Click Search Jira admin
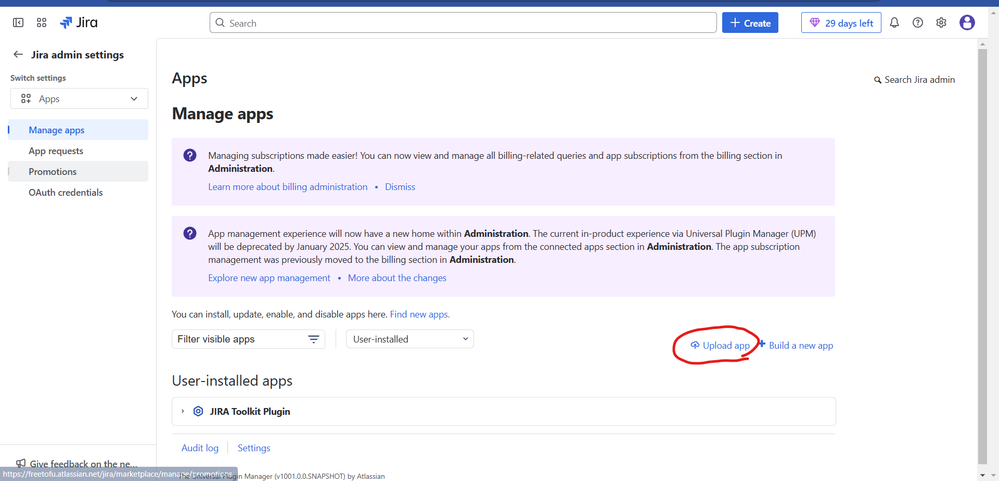This screenshot has height=481, width=999. (915, 80)
